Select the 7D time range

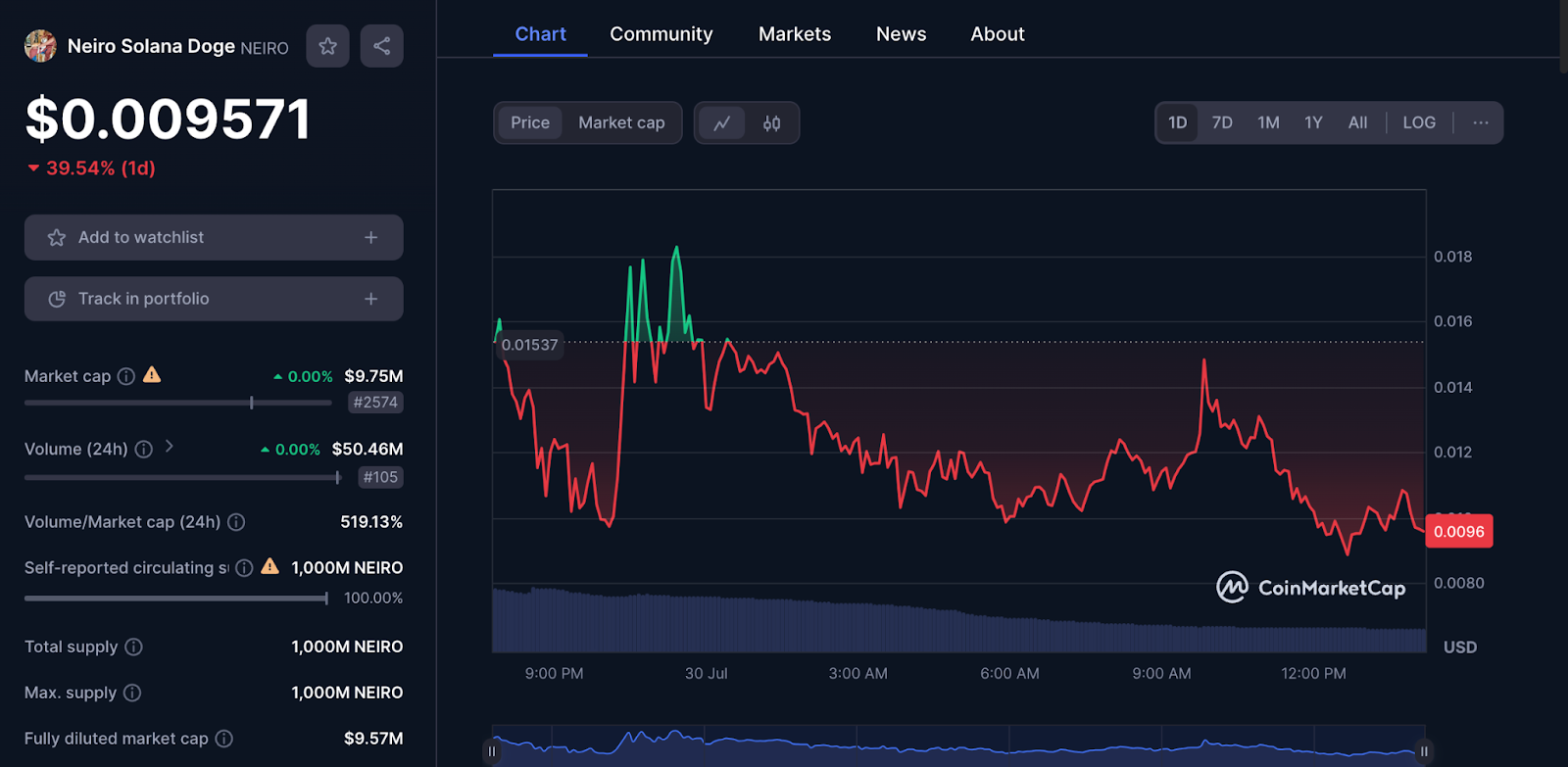1222,122
